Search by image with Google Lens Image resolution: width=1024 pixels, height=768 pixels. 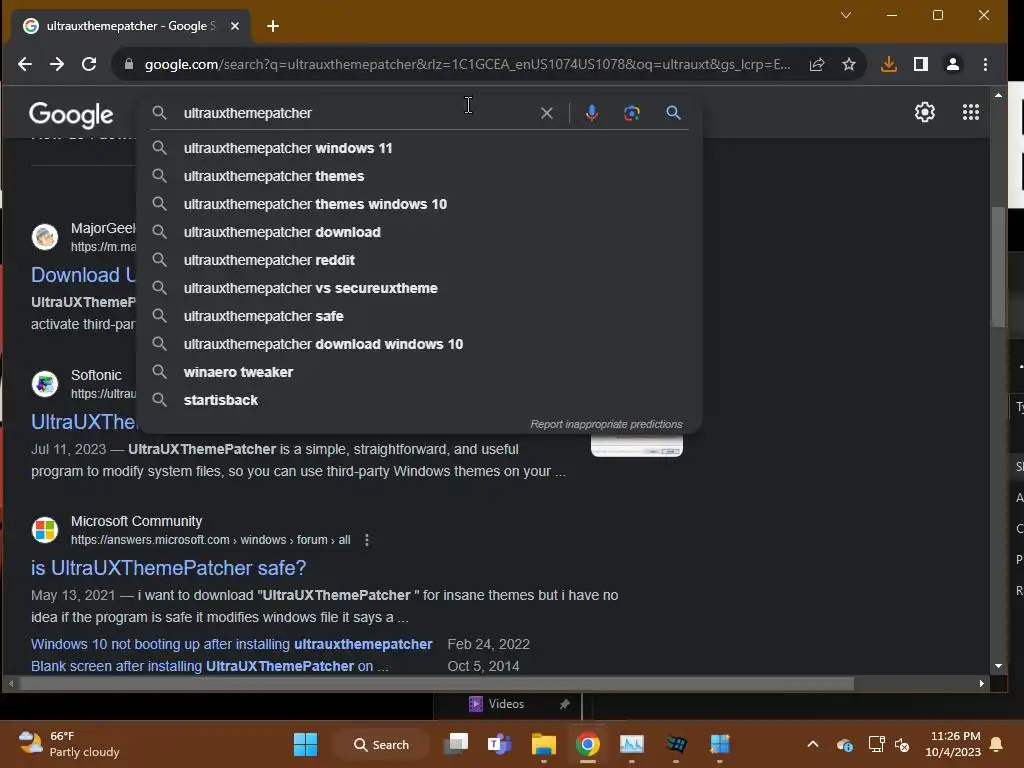(632, 113)
